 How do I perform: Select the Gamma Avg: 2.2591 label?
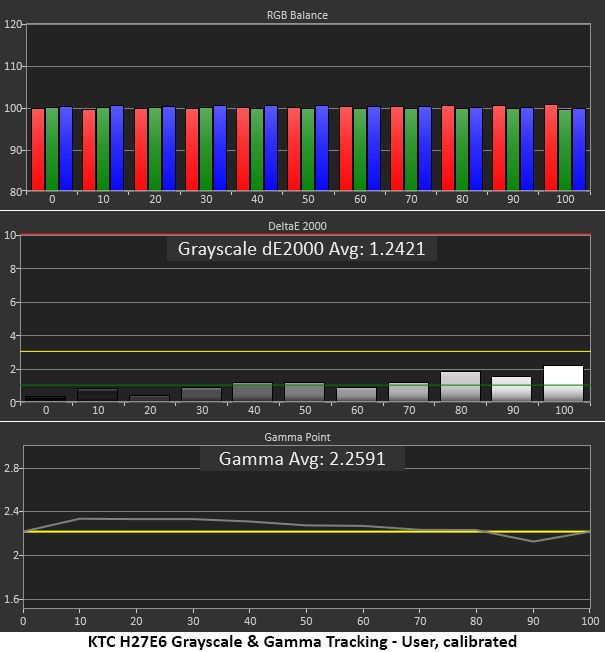(x=302, y=459)
